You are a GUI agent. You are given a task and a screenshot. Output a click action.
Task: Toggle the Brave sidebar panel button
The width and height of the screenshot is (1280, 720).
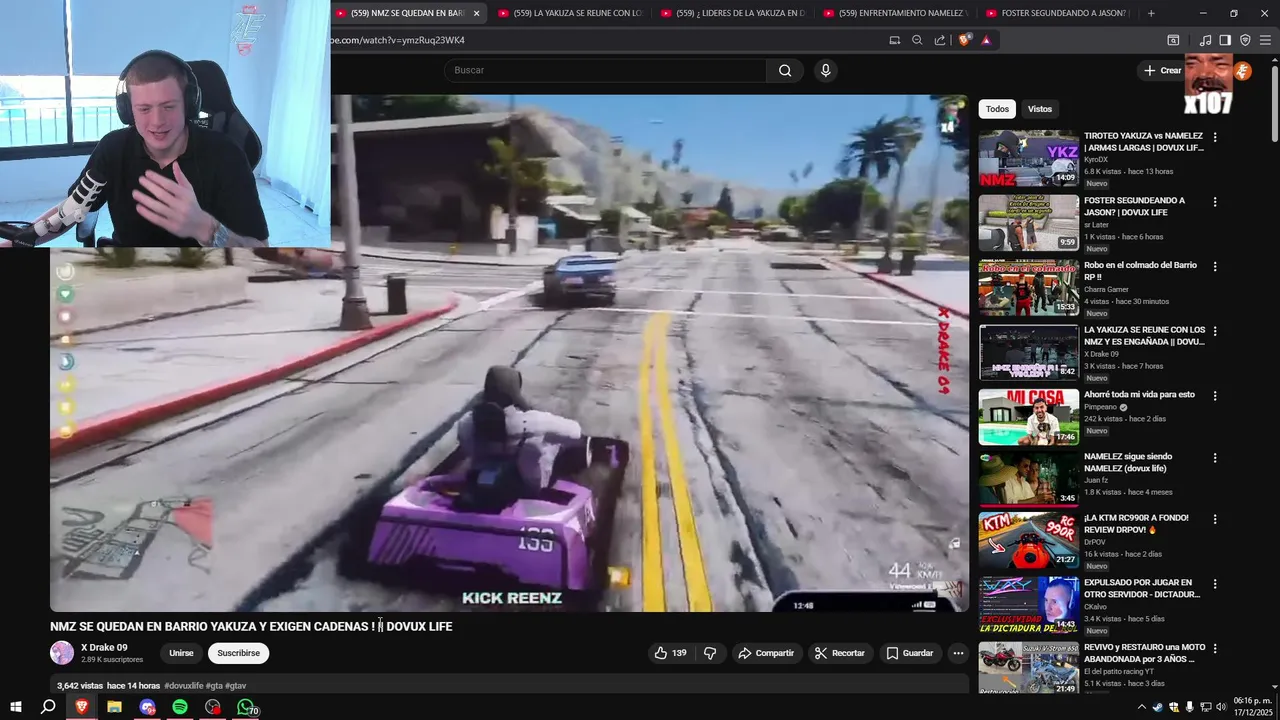(1225, 40)
